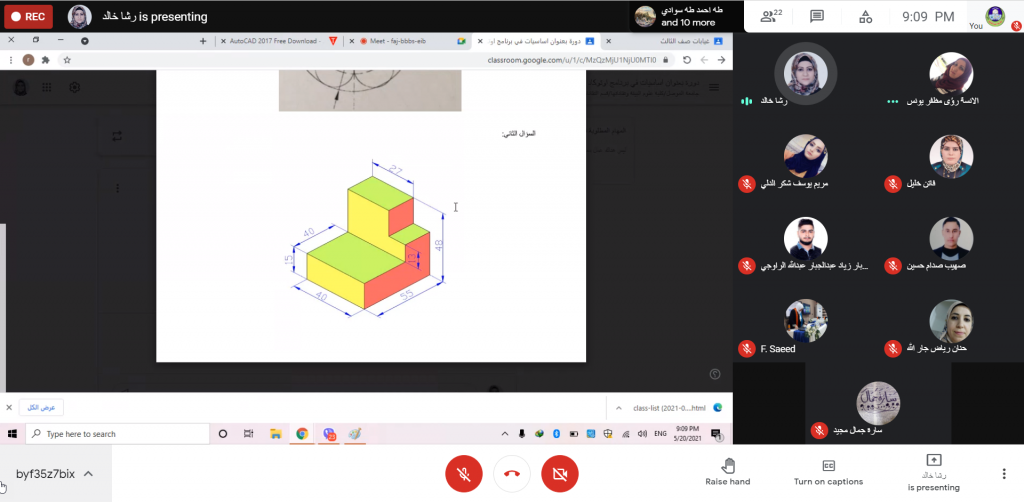Viewport: 1024px width, 502px height.
Task: Turn on your camera
Action: 560,473
